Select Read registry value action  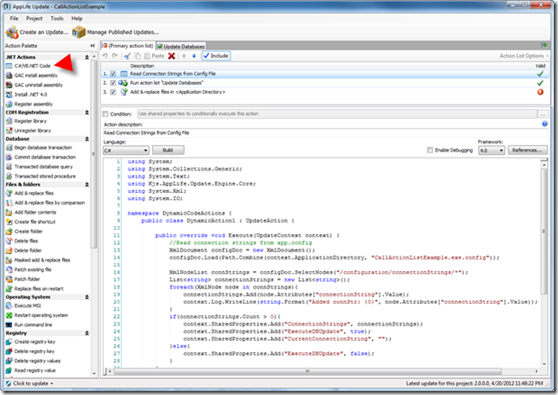click(x=31, y=371)
